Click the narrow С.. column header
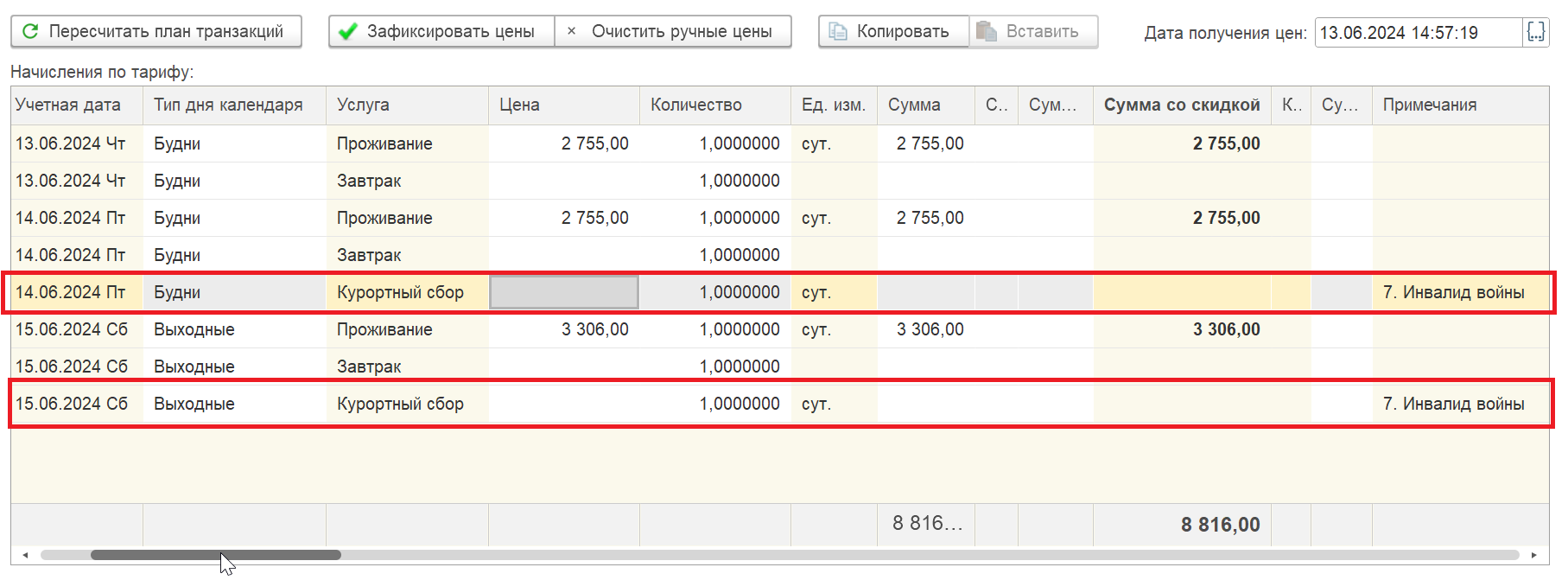Image resolution: width=1568 pixels, height=580 pixels. (x=996, y=105)
